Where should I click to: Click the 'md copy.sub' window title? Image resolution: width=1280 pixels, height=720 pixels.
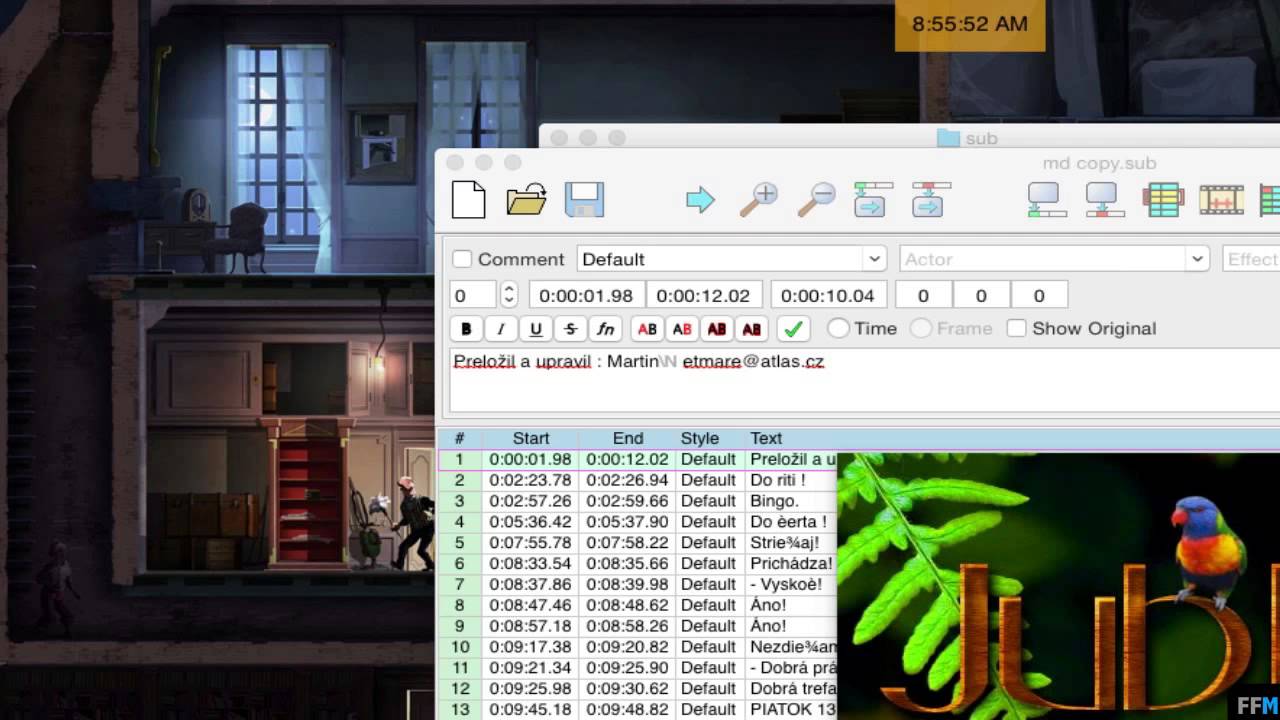pyautogui.click(x=1099, y=163)
